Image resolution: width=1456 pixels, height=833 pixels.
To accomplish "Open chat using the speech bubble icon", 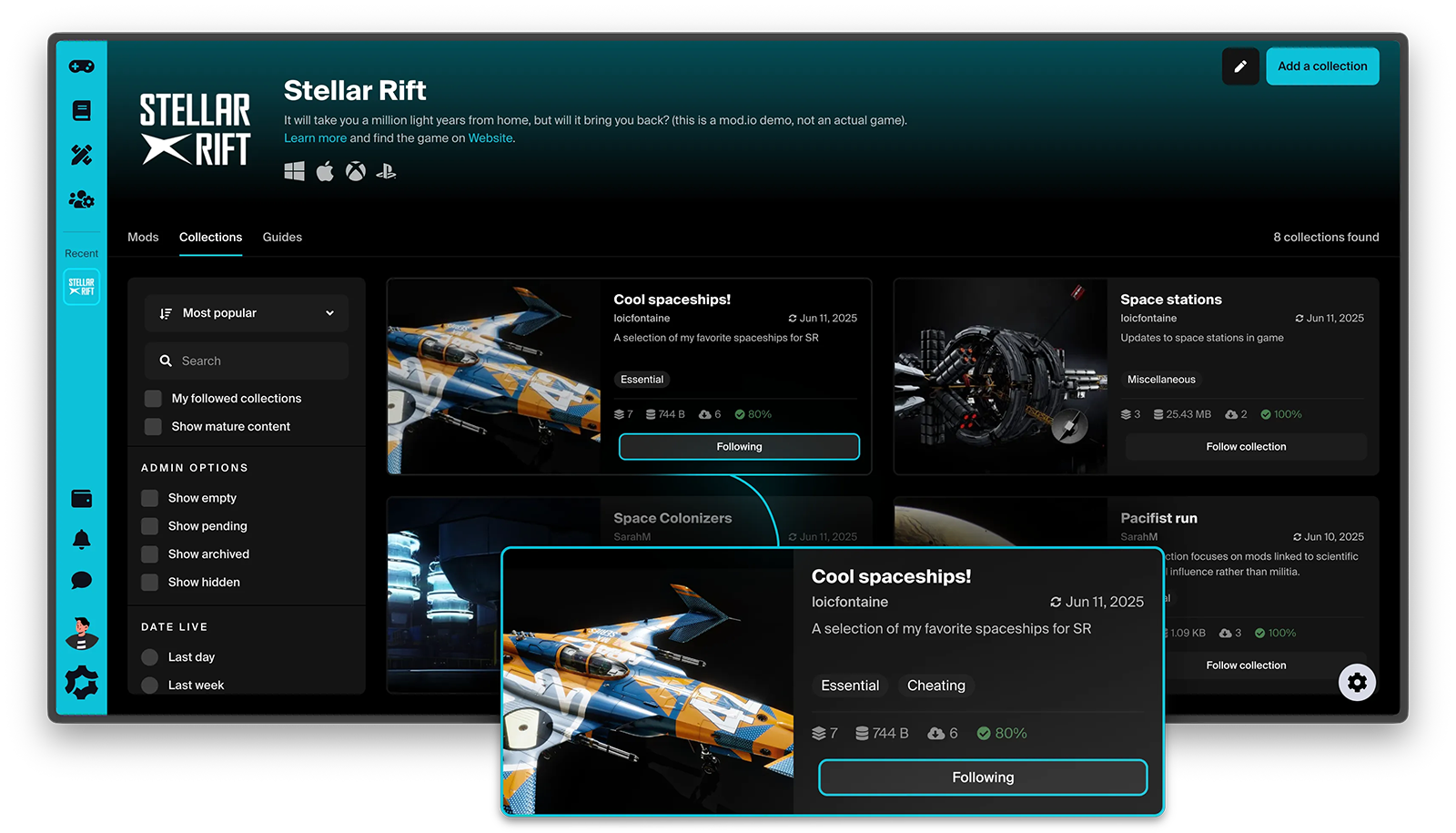I will pyautogui.click(x=81, y=579).
